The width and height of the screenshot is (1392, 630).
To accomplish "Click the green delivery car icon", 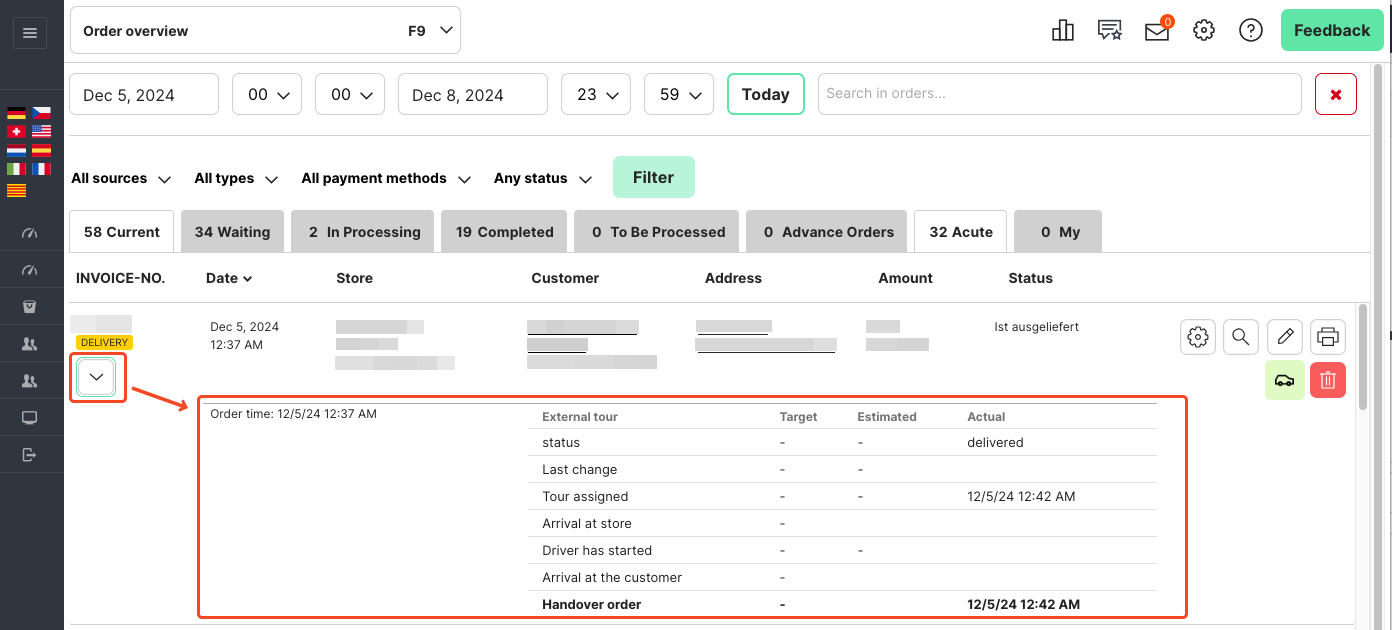I will pyautogui.click(x=1285, y=380).
